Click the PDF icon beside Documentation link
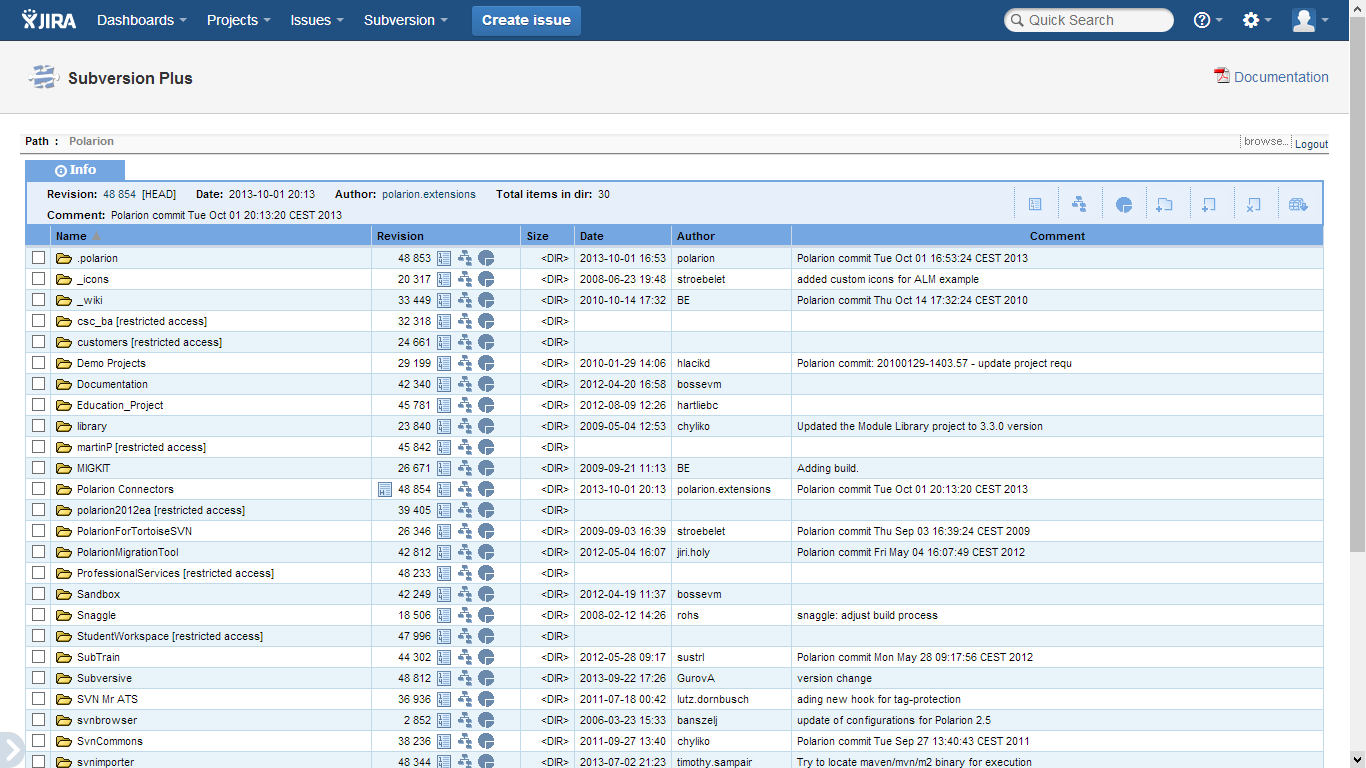The width and height of the screenshot is (1366, 768). coord(1222,76)
